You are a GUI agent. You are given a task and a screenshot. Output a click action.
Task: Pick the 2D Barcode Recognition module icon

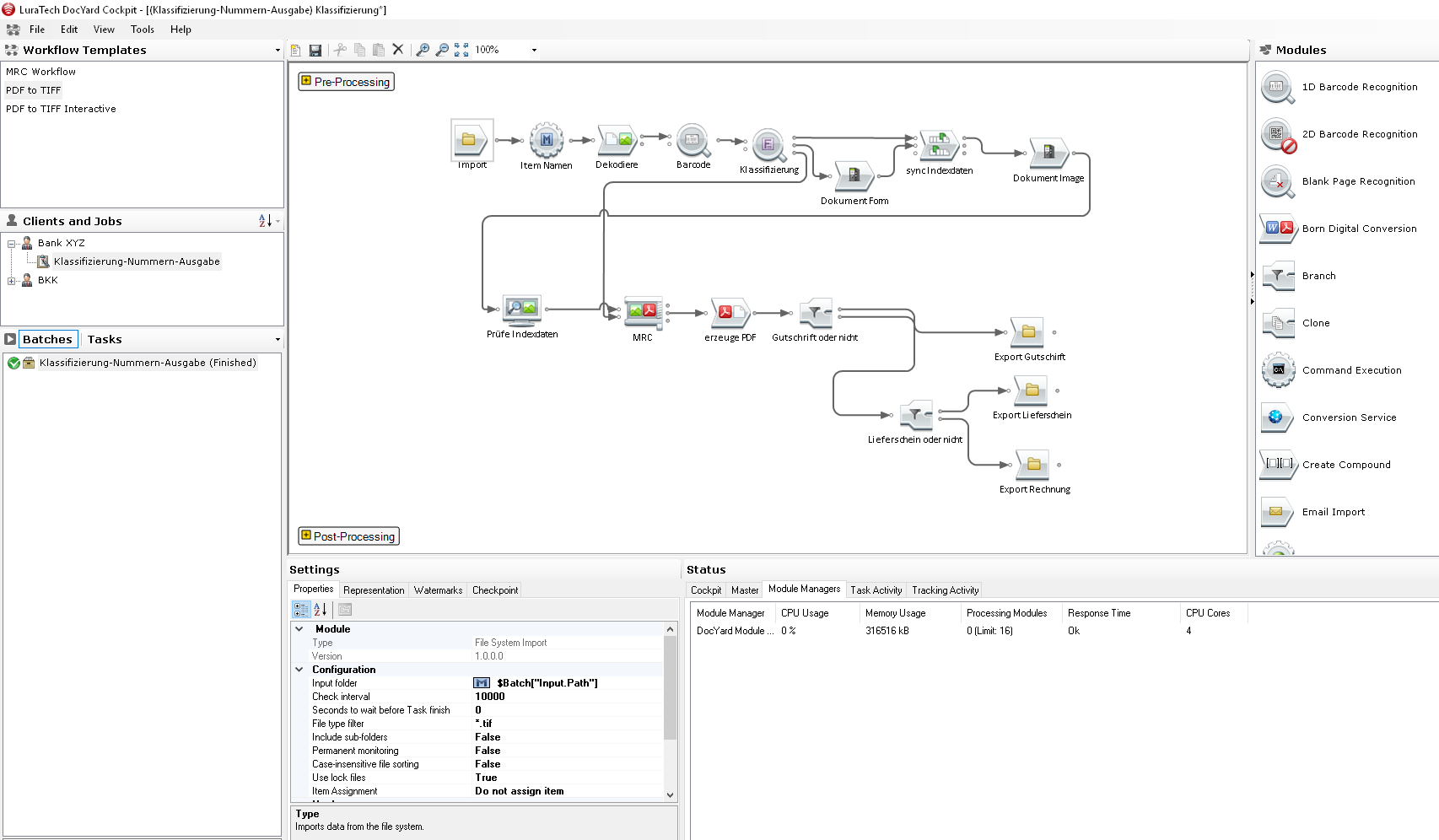[x=1278, y=134]
